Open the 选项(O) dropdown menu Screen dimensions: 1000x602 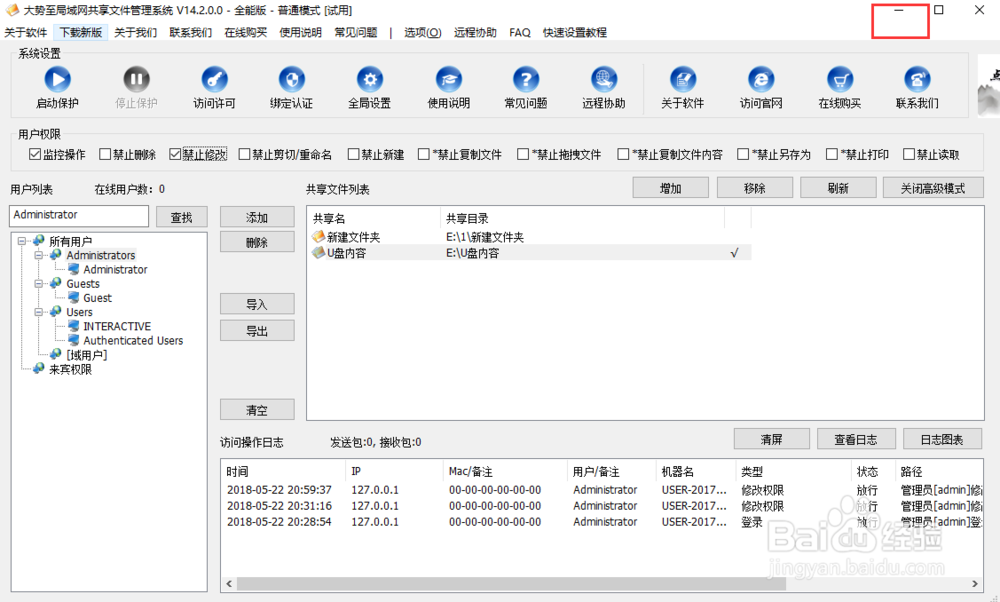click(x=423, y=32)
